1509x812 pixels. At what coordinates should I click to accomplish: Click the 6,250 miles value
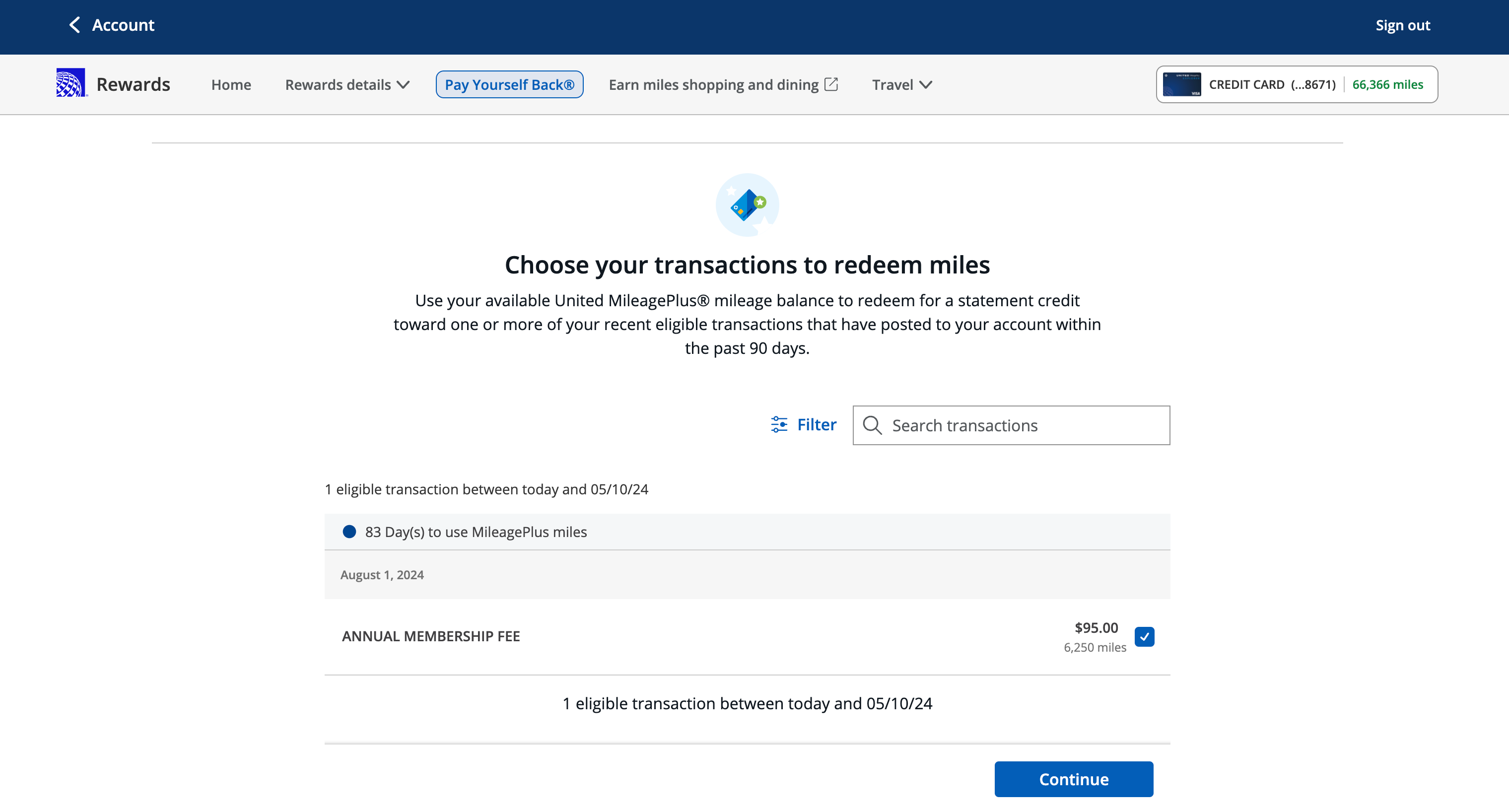[1095, 647]
